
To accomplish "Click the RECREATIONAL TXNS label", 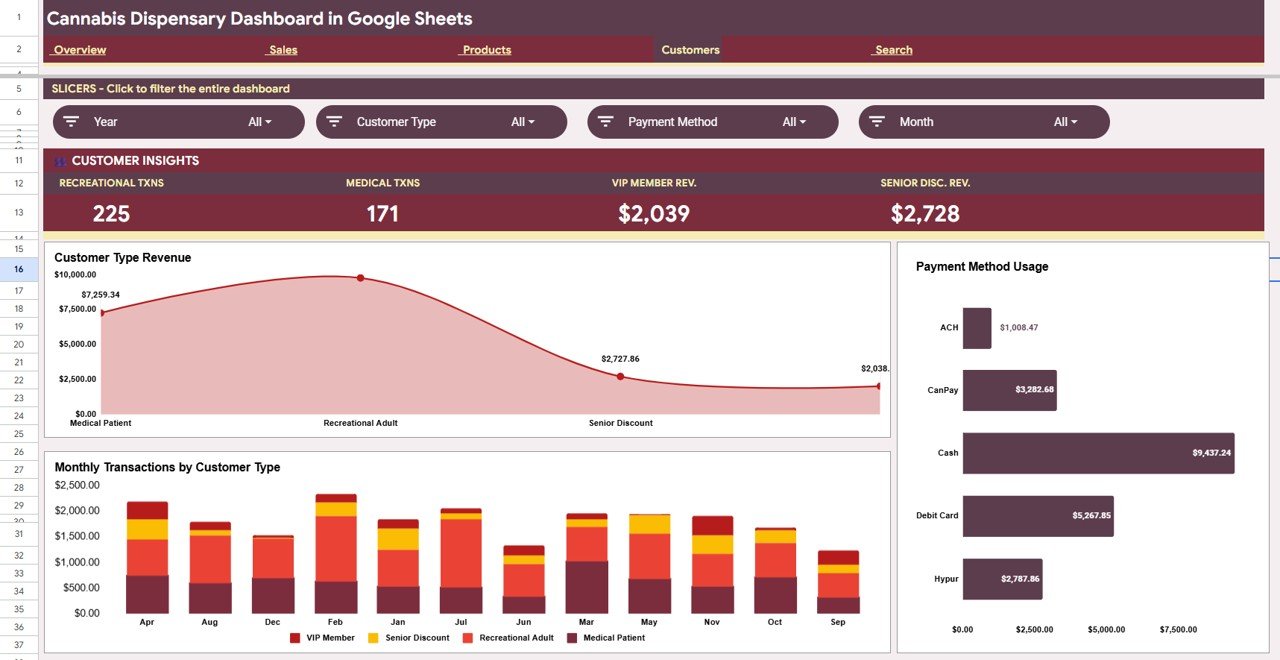I will click(x=111, y=183).
